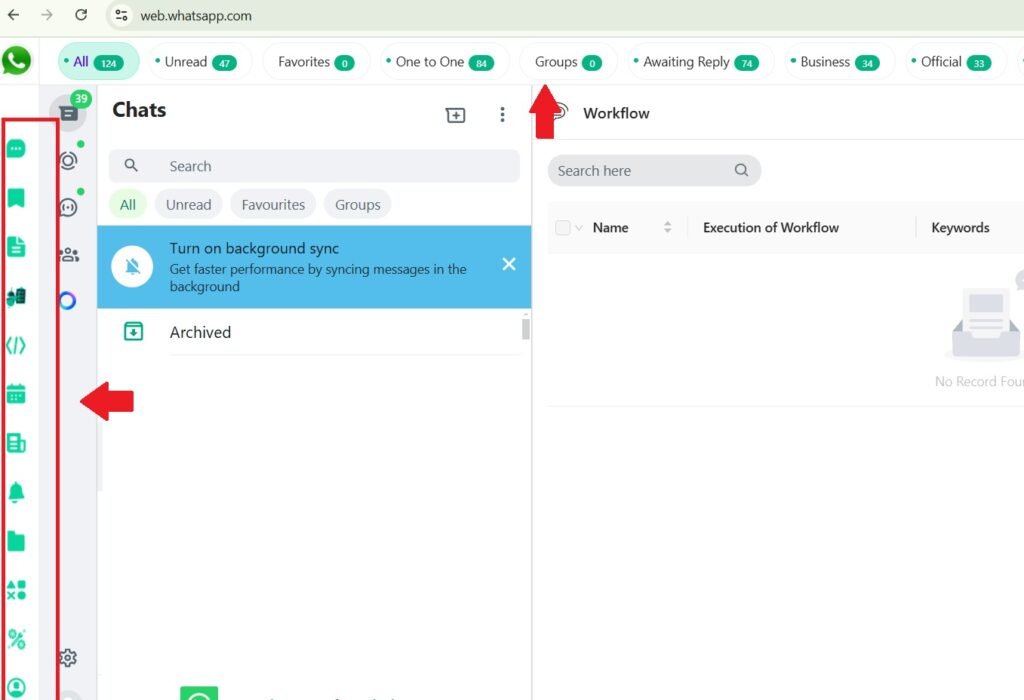Open the Meta AI assistant circle
The image size is (1024, 700).
point(68,300)
